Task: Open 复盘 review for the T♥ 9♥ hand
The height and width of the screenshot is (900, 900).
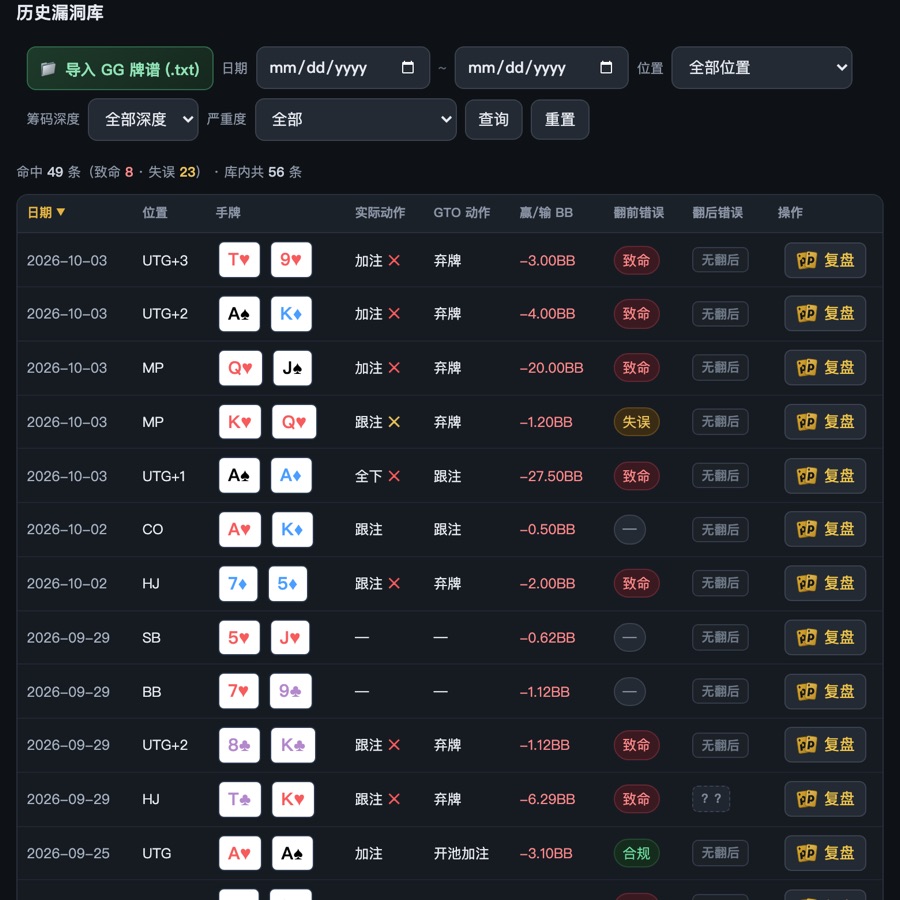Action: [825, 260]
